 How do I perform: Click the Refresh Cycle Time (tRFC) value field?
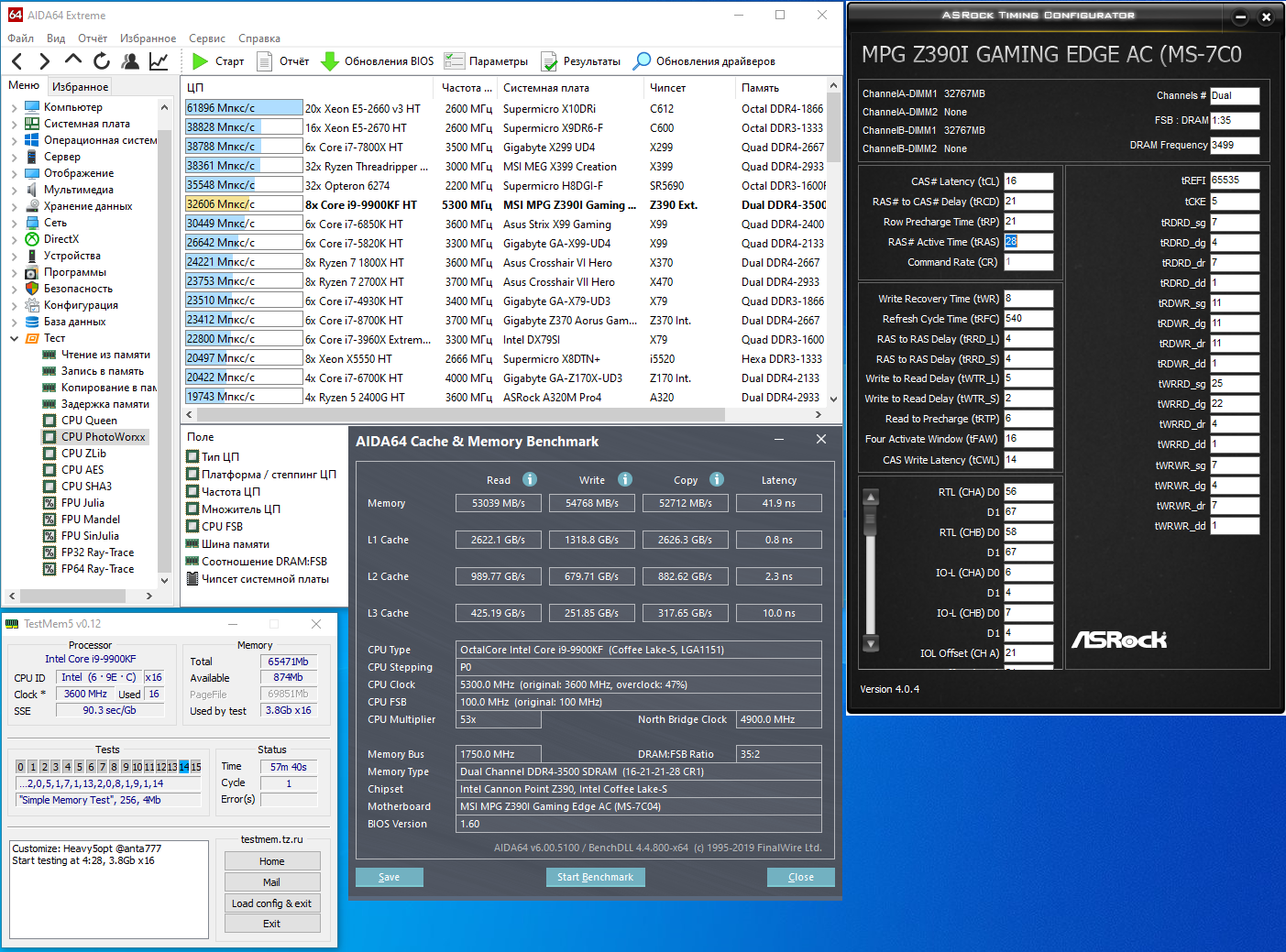coord(1028,319)
